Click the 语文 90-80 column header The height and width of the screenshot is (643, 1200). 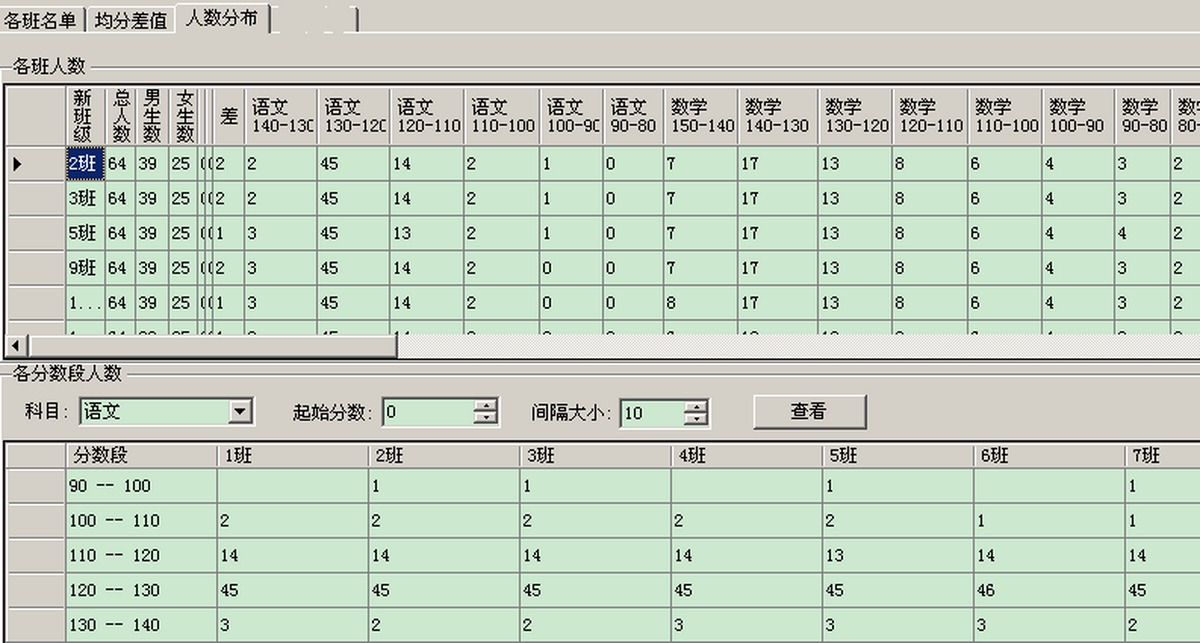click(633, 116)
